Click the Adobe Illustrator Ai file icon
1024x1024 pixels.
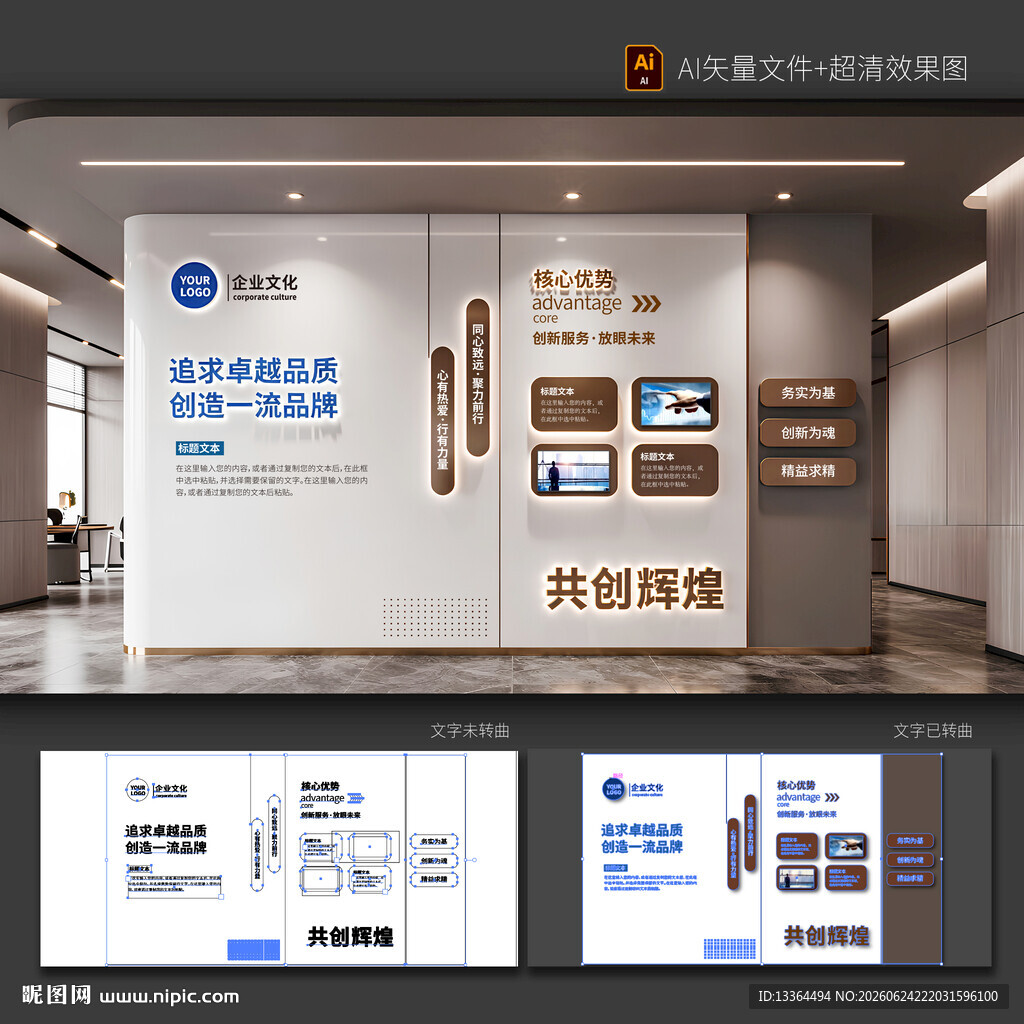[x=643, y=67]
